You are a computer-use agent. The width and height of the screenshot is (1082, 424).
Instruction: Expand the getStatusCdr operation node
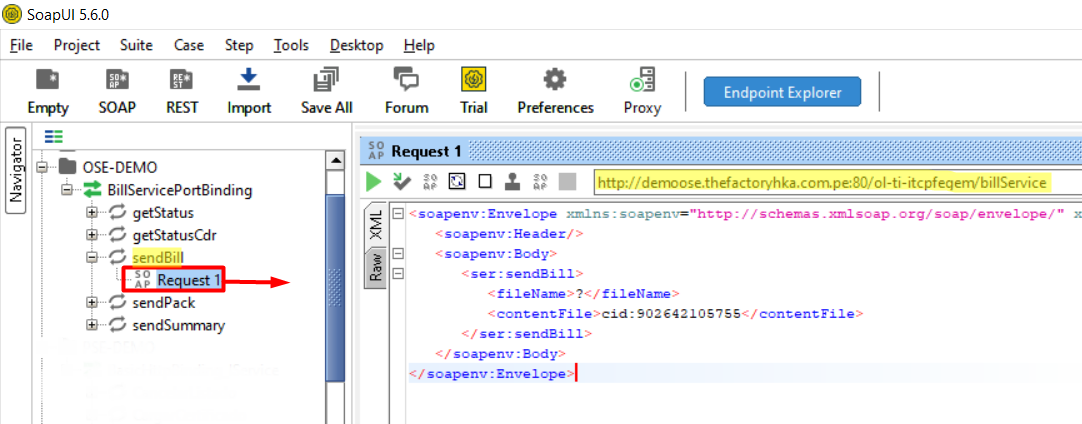pos(92,235)
